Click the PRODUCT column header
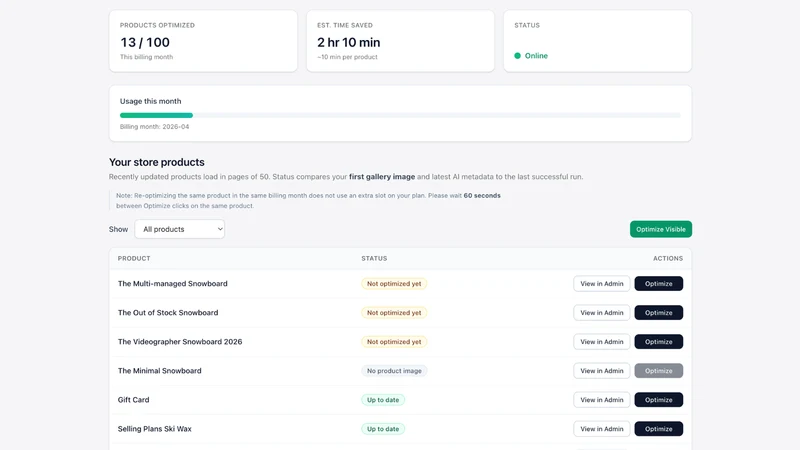The height and width of the screenshot is (450, 800). (134, 259)
